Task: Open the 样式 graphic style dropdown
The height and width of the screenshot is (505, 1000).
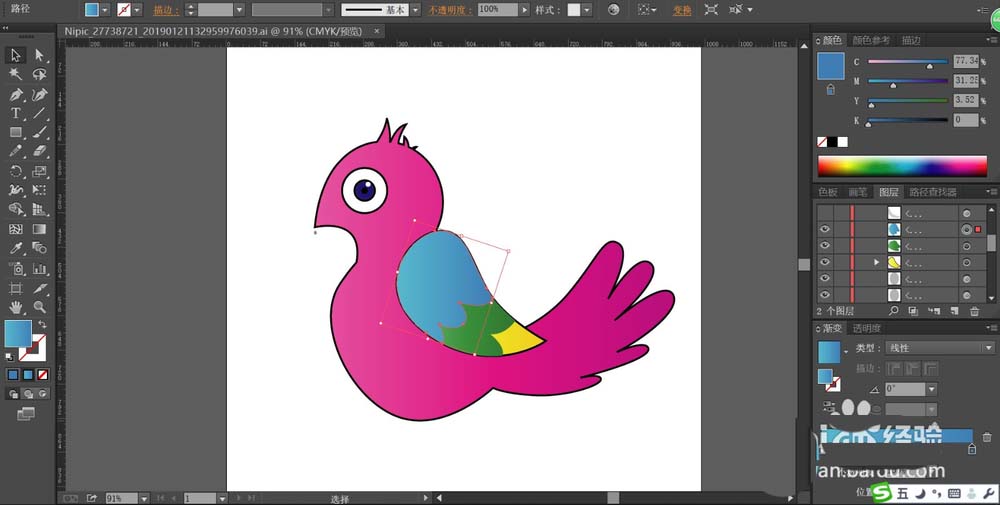Action: pos(587,10)
